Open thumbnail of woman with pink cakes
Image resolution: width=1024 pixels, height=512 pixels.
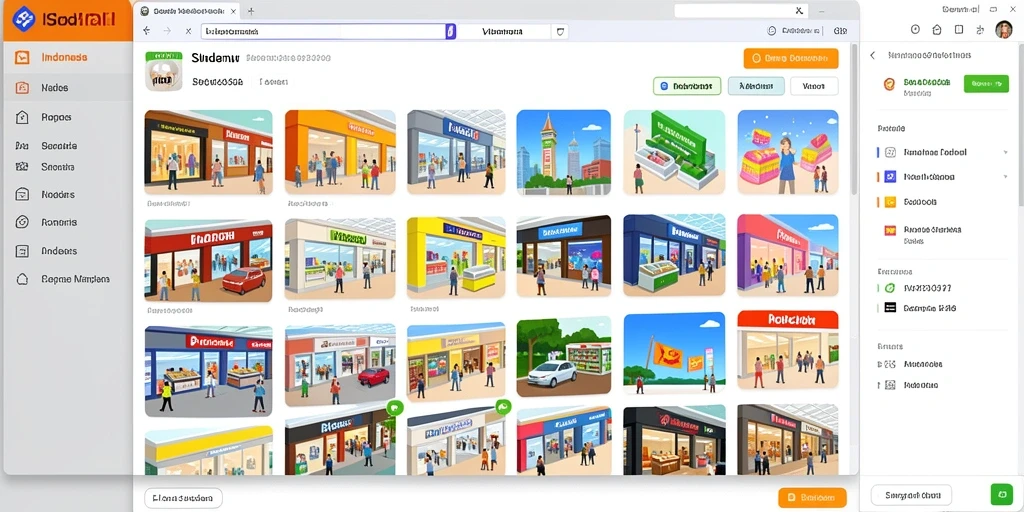pyautogui.click(x=788, y=152)
